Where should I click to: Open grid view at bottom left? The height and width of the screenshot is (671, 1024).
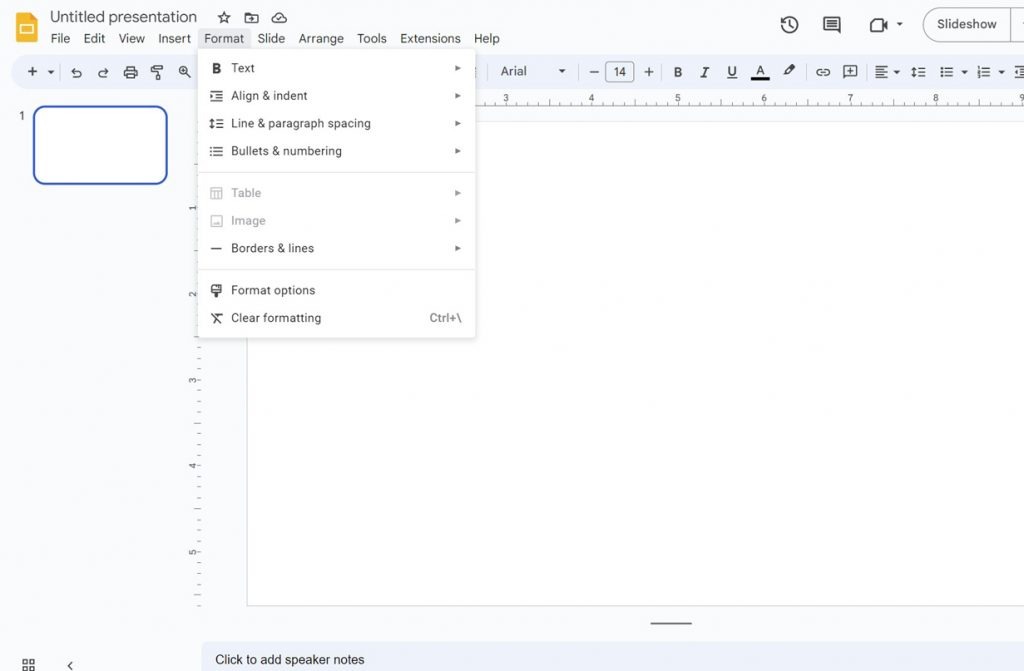click(28, 664)
